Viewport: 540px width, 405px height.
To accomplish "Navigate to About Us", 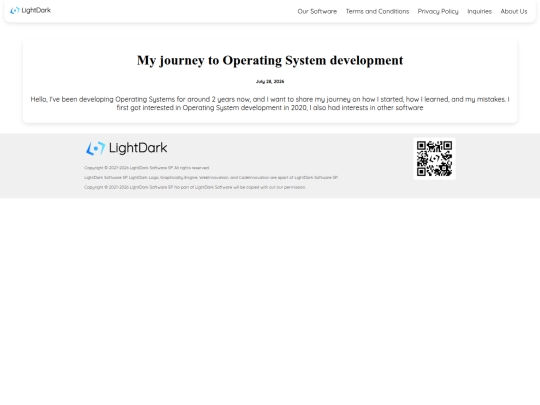I will 514,11.
